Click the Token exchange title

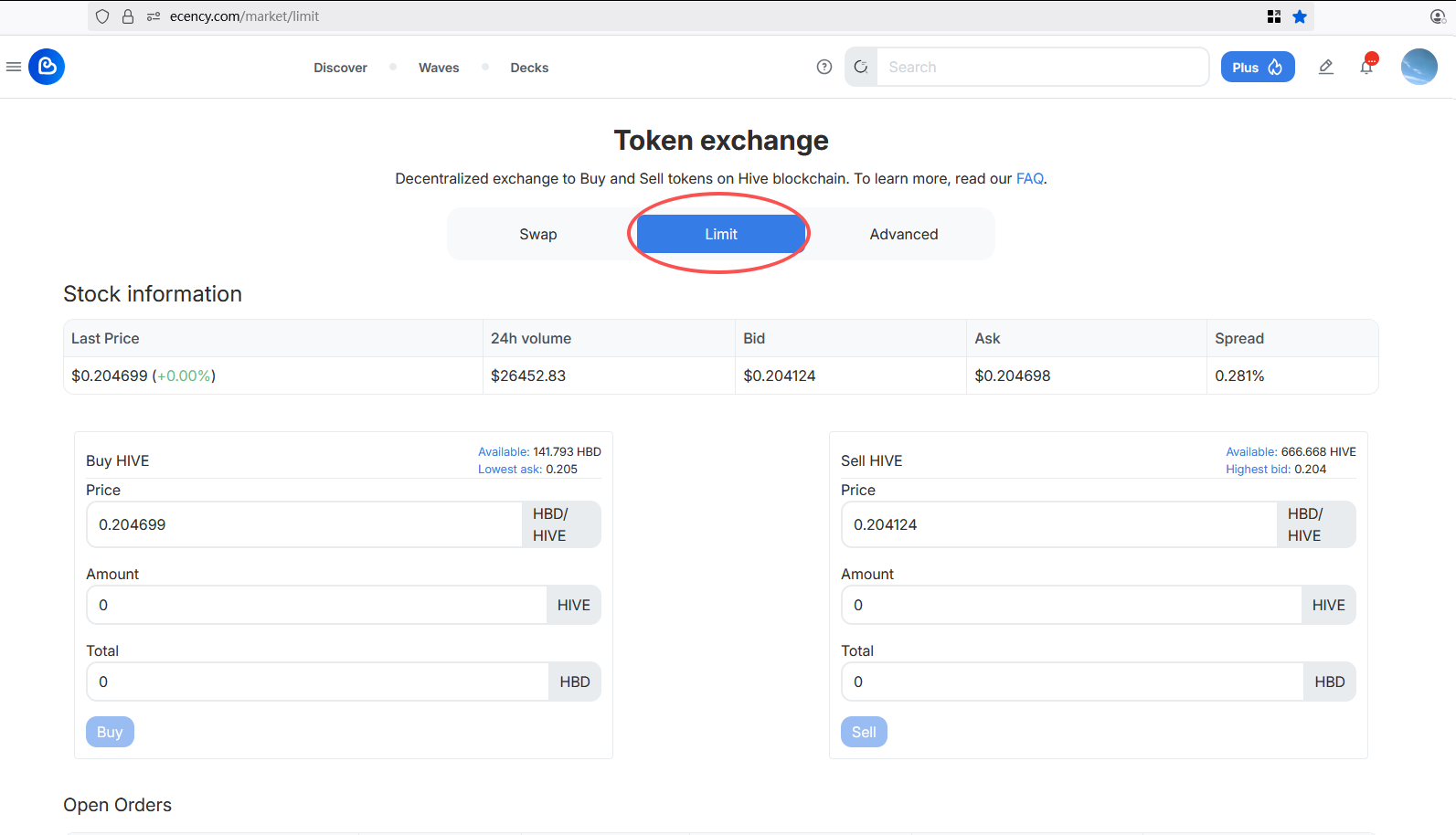pyautogui.click(x=721, y=140)
